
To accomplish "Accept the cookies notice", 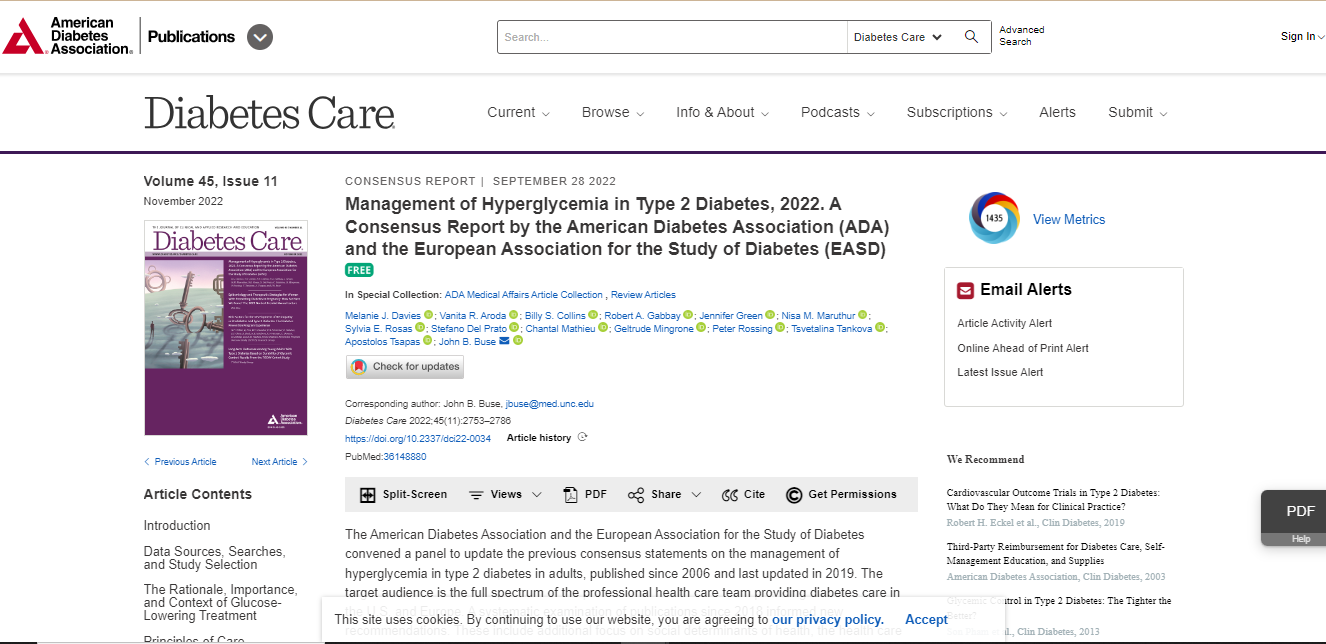I will click(926, 619).
